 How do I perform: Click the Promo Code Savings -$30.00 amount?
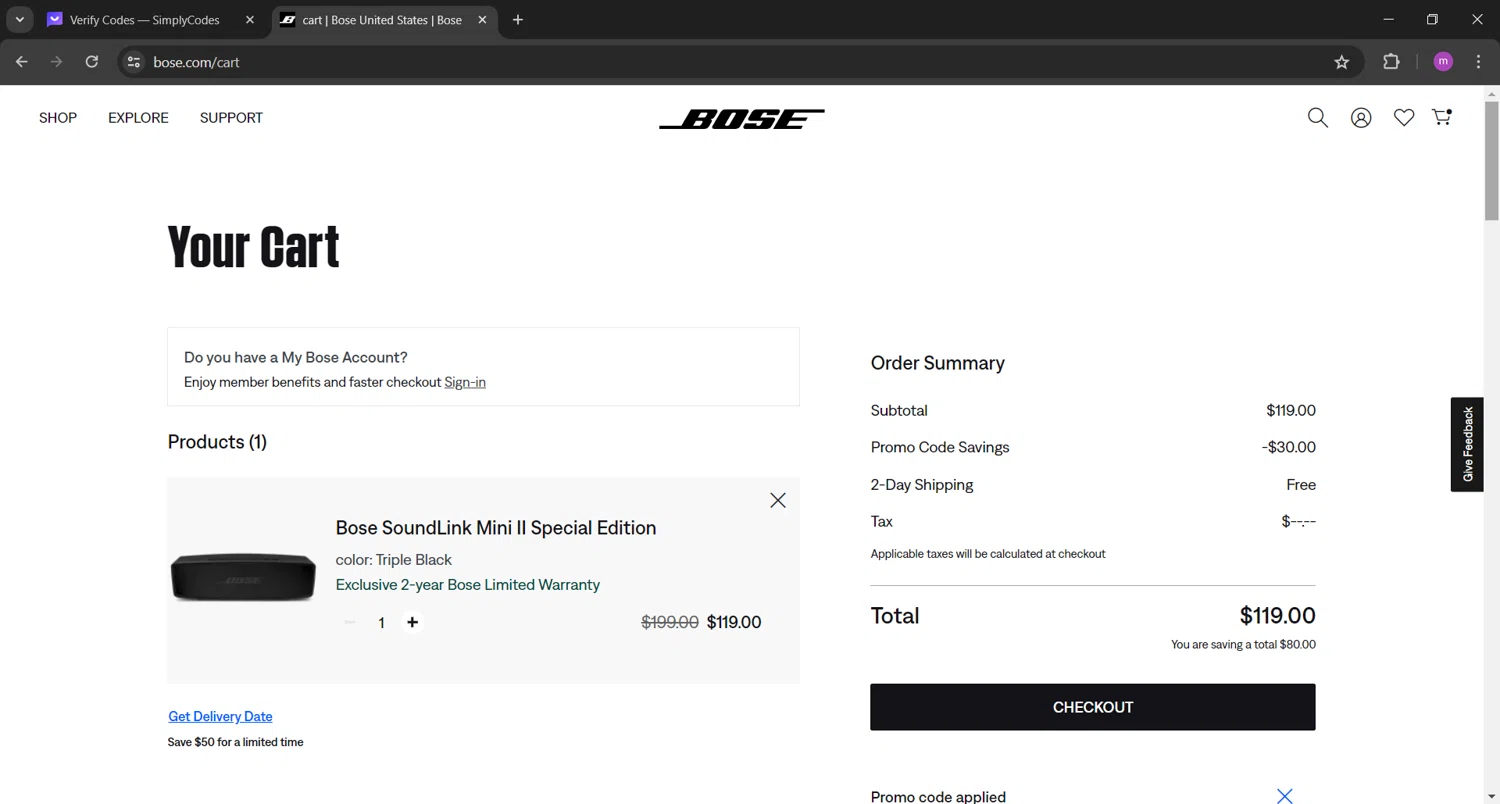click(1289, 447)
